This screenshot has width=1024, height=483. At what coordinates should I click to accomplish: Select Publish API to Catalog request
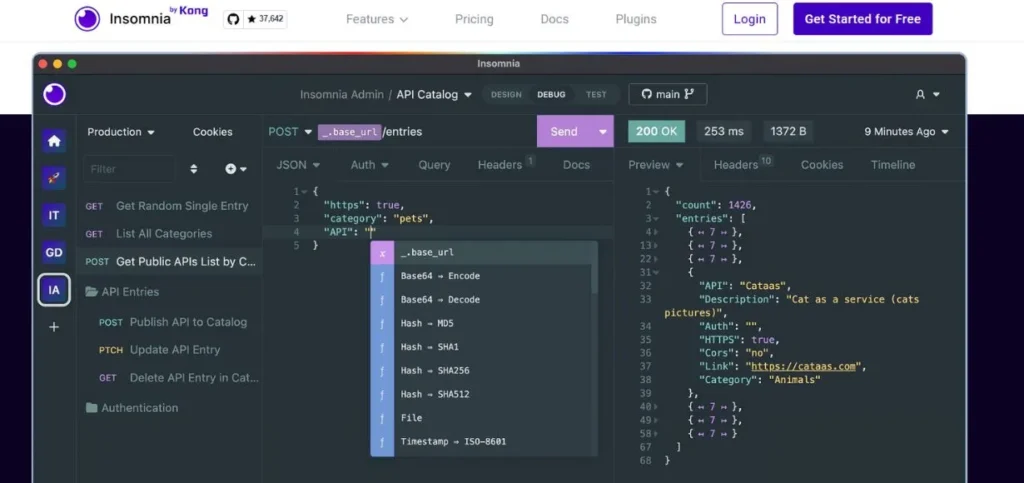[x=169, y=322]
